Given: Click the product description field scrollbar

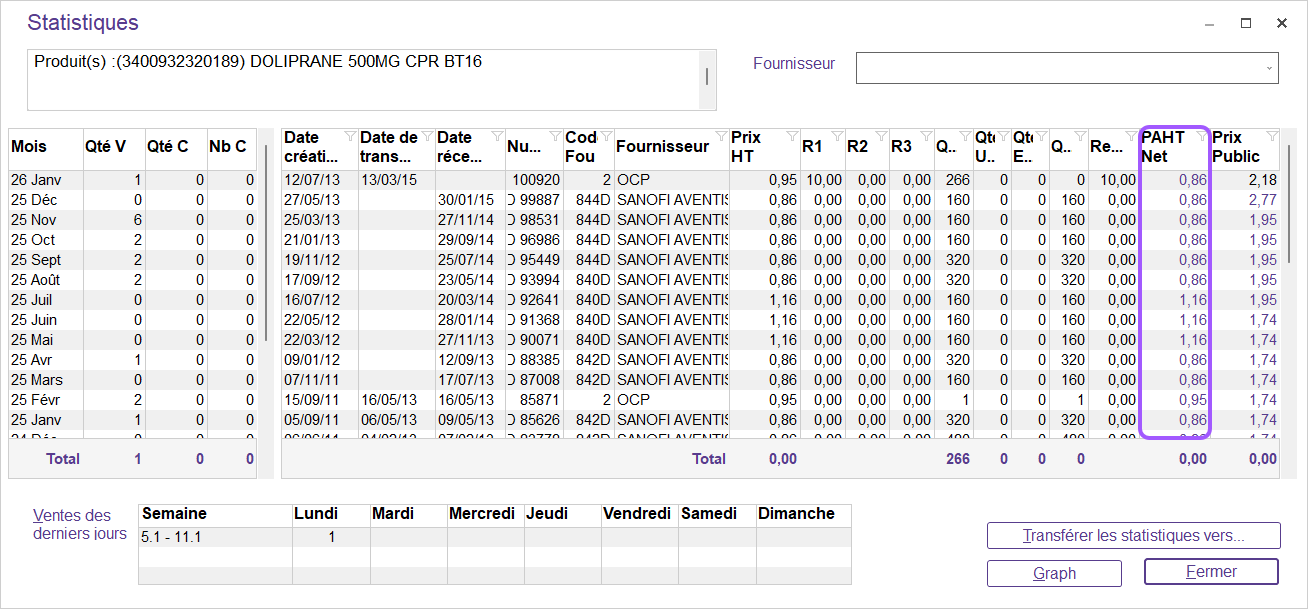Looking at the screenshot, I should click(x=707, y=76).
